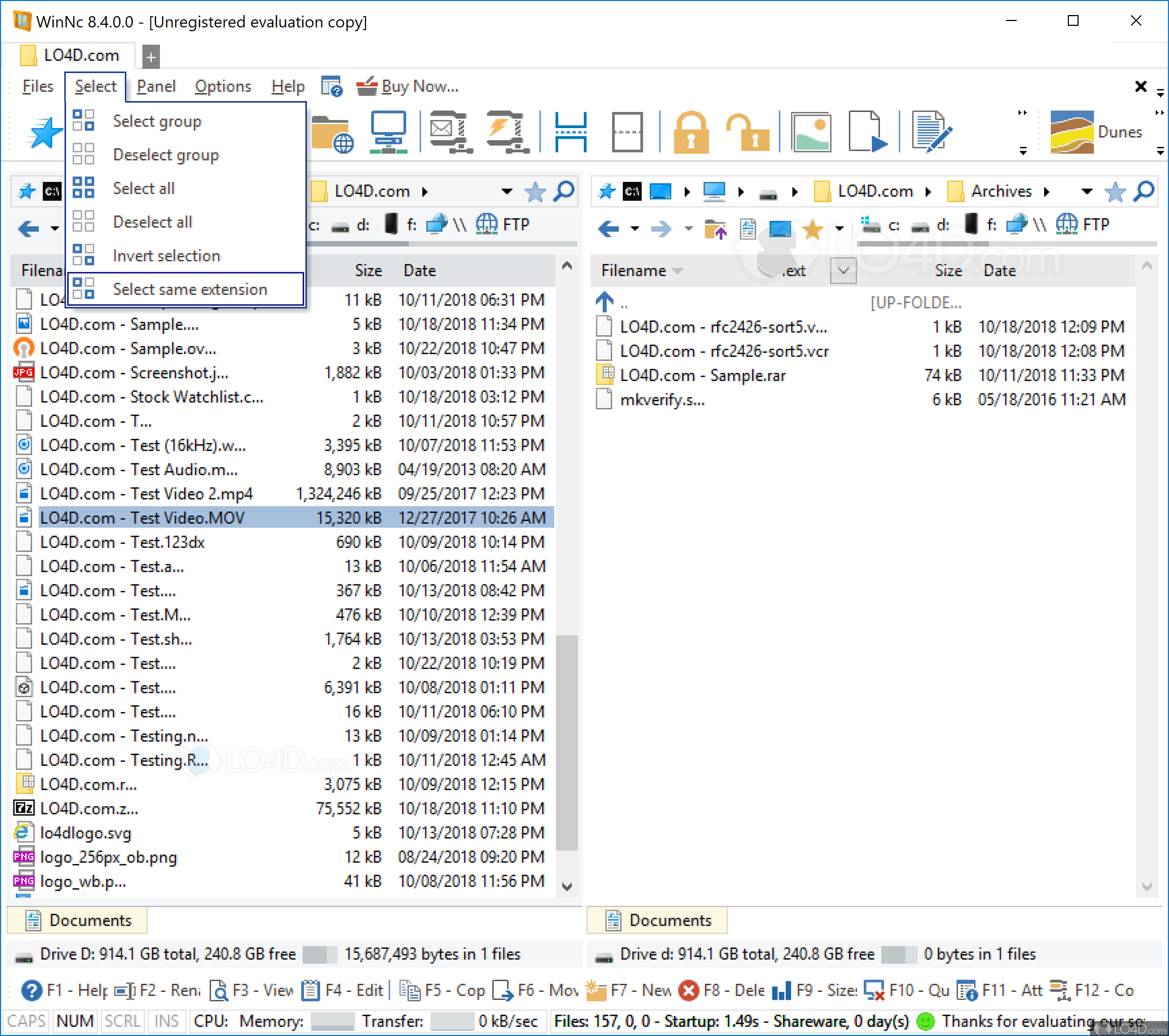The width and height of the screenshot is (1169, 1036).
Task: Click the desktop icon in right navigation toolbar
Action: 780,229
